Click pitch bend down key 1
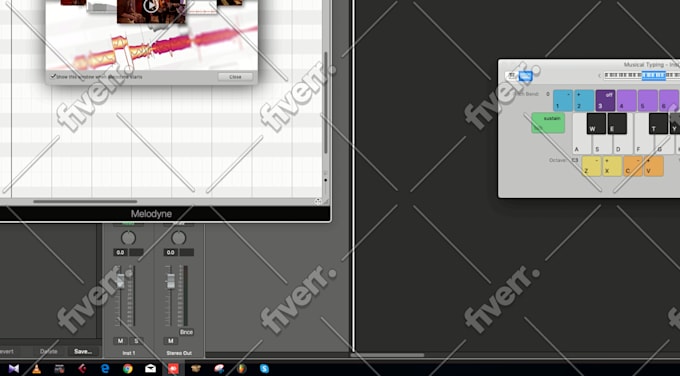The width and height of the screenshot is (680, 376). (x=563, y=101)
